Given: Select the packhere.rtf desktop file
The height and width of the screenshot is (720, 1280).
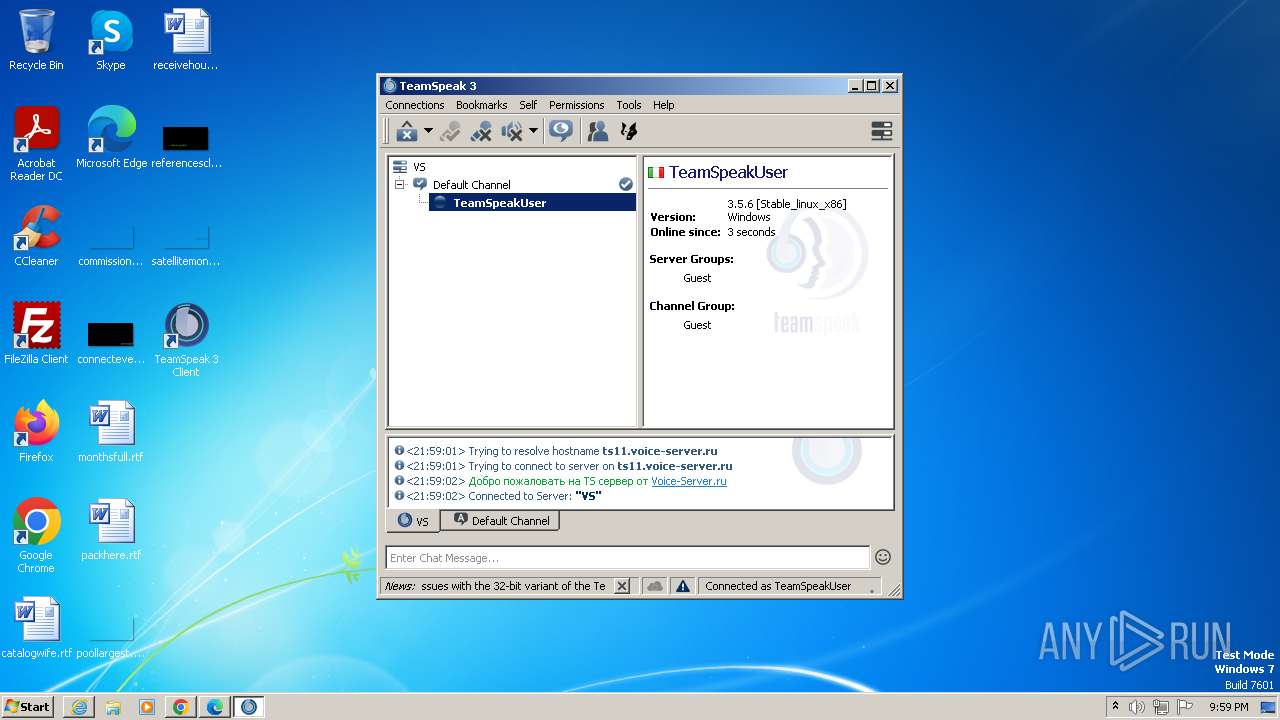Looking at the screenshot, I should coord(111,530).
